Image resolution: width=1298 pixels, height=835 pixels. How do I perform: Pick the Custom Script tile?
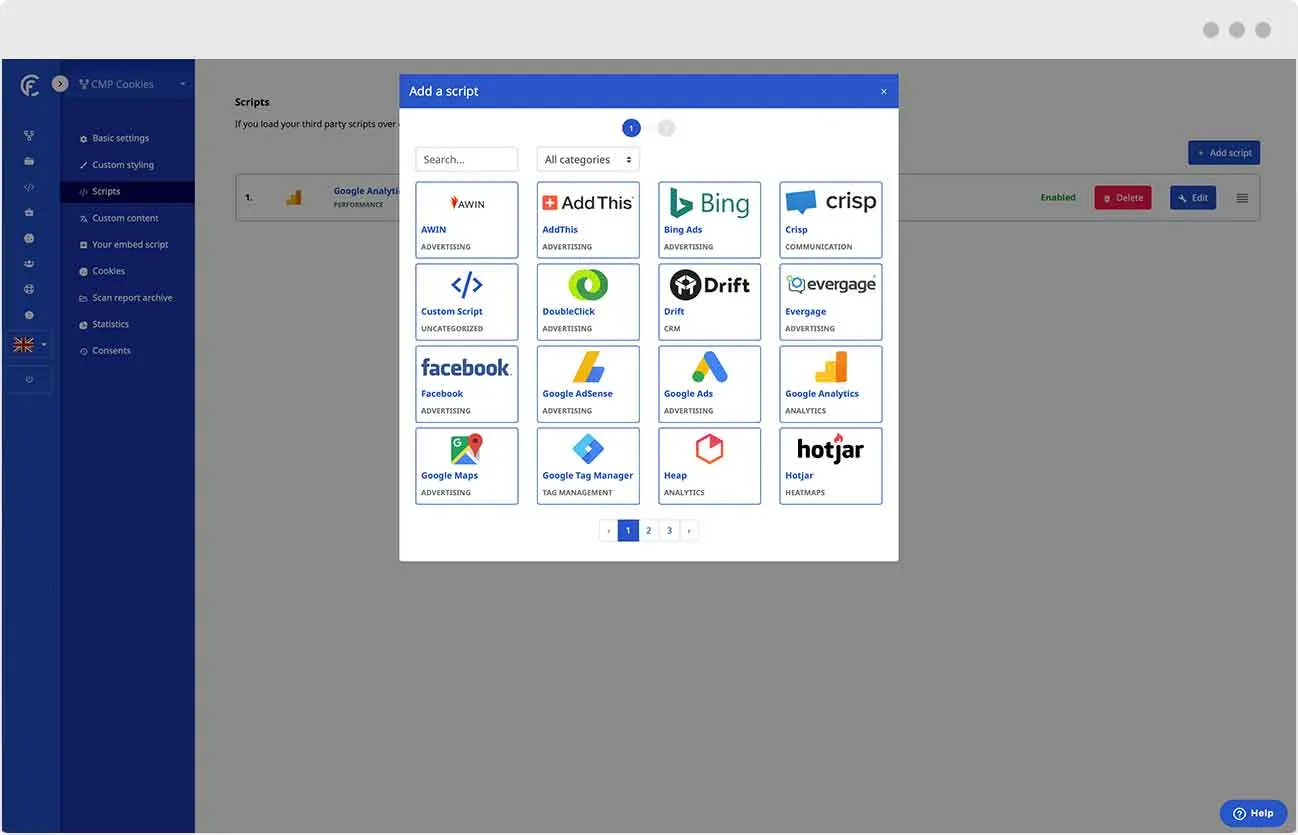point(466,302)
